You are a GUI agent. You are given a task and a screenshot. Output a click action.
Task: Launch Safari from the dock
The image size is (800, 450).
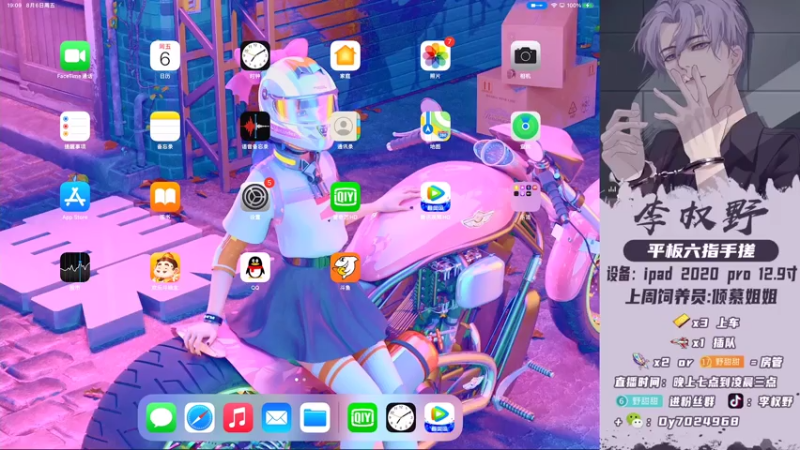199,417
